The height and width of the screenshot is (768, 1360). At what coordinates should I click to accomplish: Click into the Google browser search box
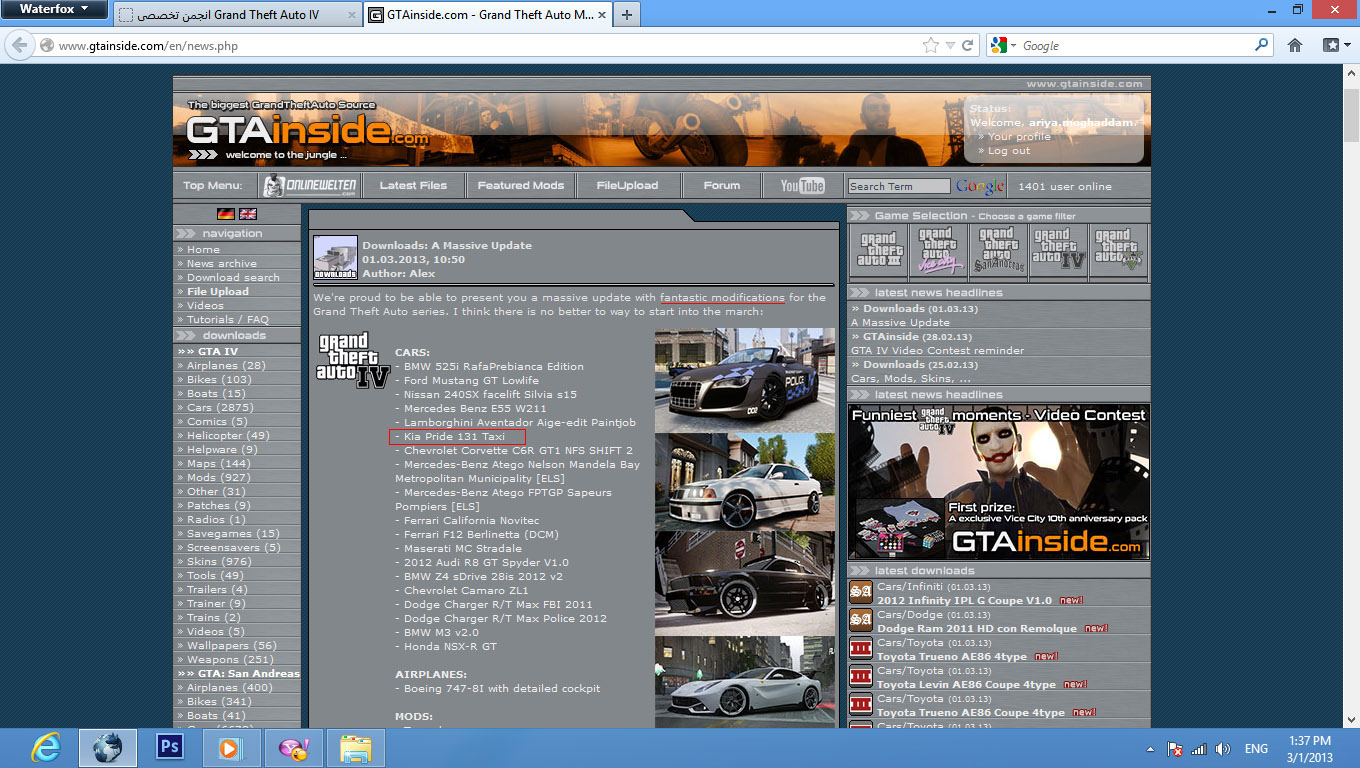pos(1137,45)
